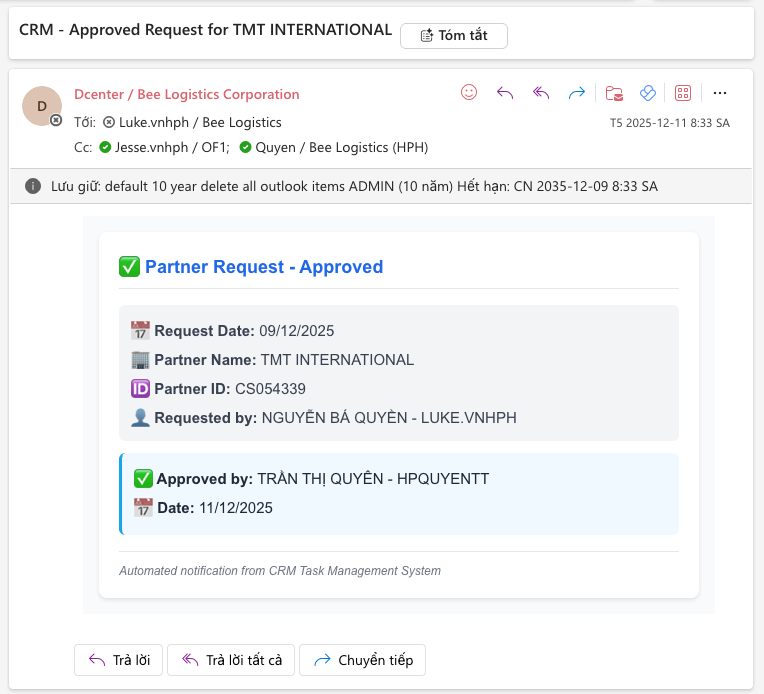Click the Request Date value 09/12/2025

click(x=297, y=331)
